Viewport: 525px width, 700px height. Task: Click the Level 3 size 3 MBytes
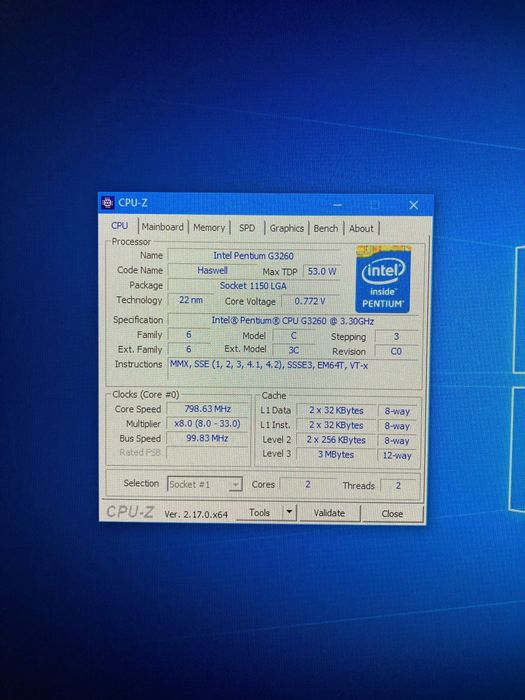(336, 455)
